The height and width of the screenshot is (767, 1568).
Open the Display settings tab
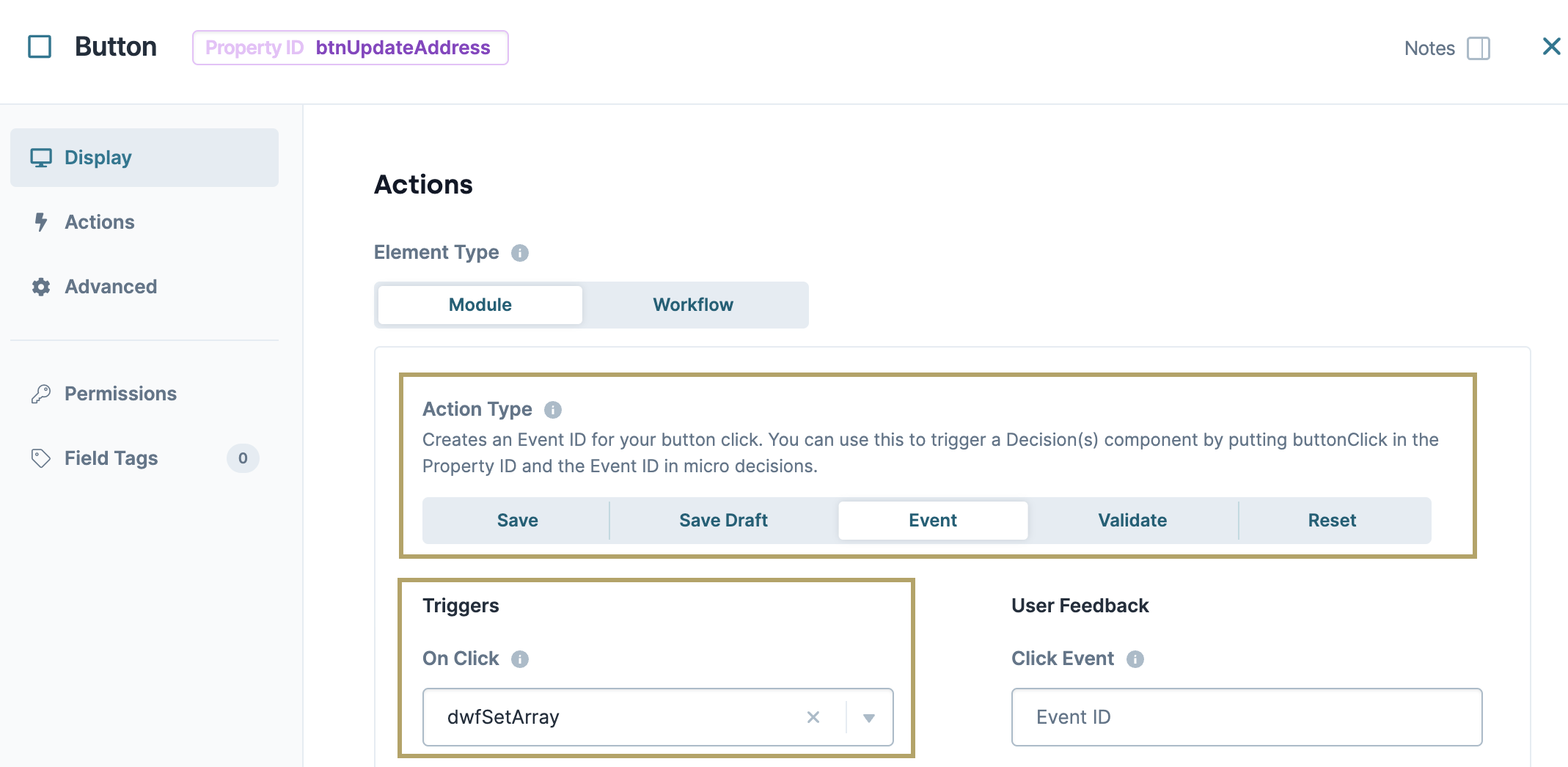[x=144, y=158]
